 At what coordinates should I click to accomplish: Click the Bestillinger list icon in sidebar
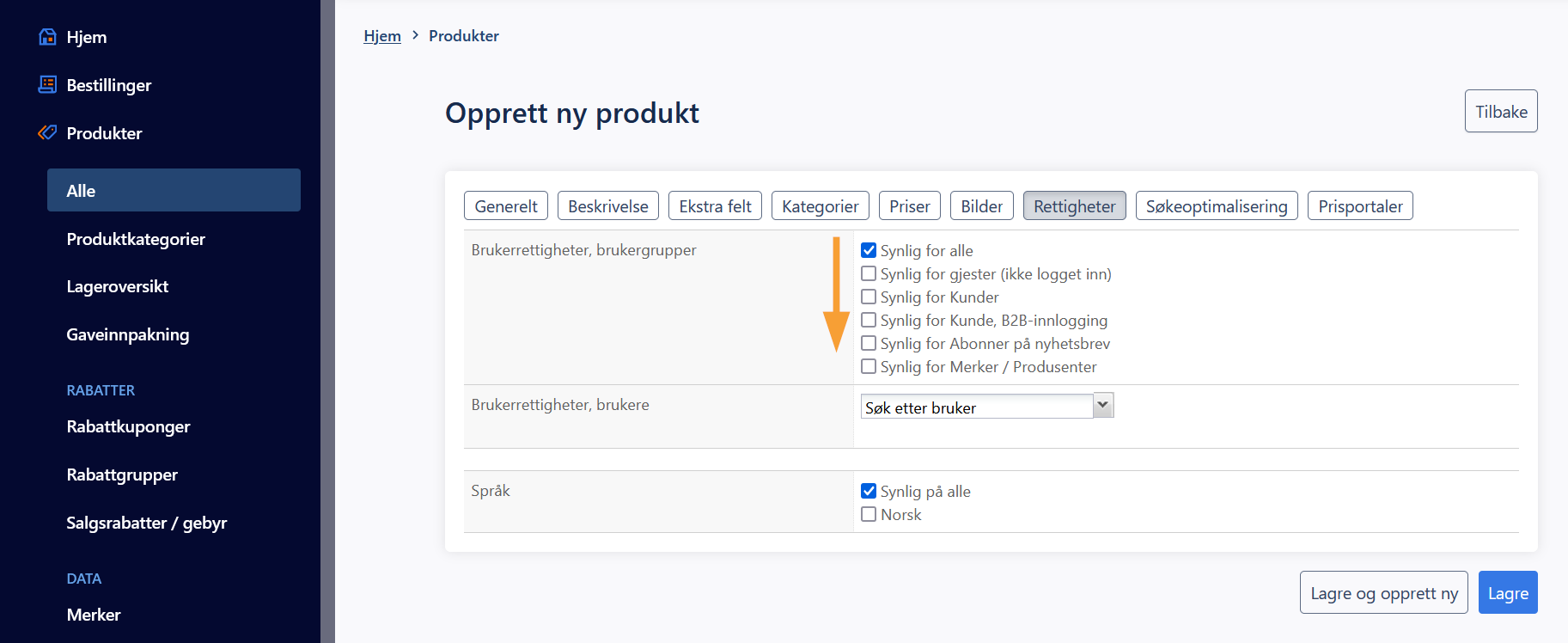[48, 84]
